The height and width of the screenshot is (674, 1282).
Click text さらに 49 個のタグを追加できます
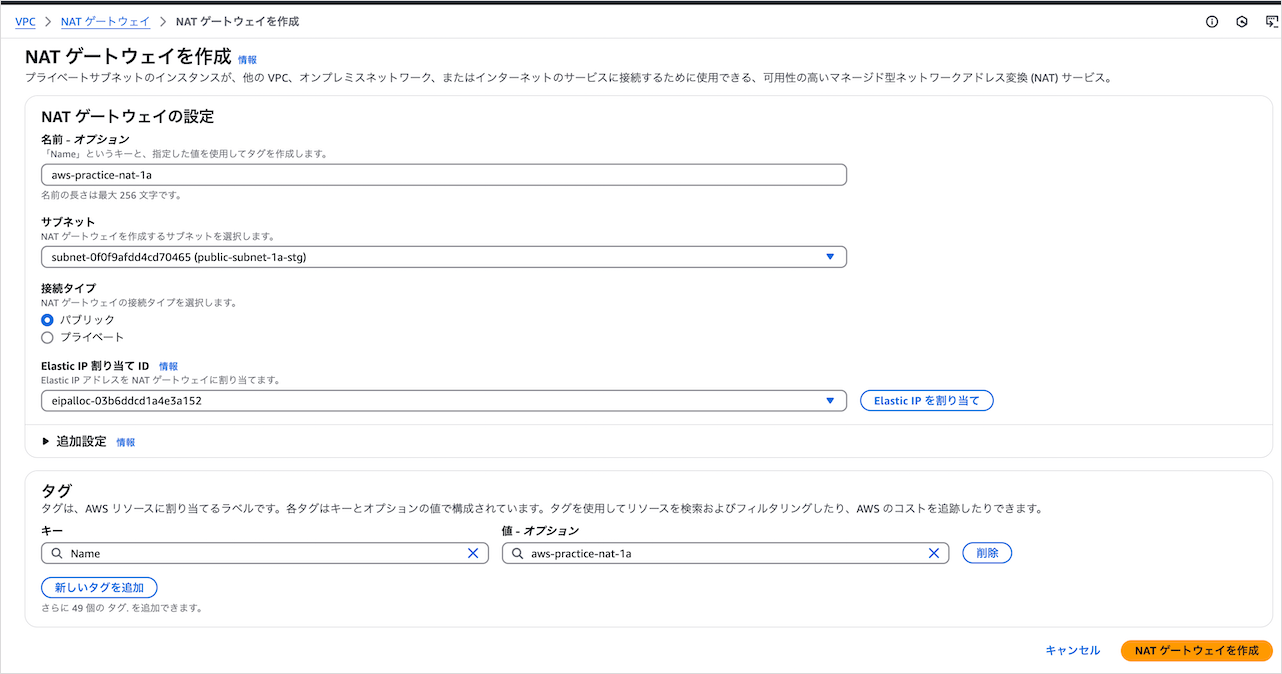click(121, 607)
